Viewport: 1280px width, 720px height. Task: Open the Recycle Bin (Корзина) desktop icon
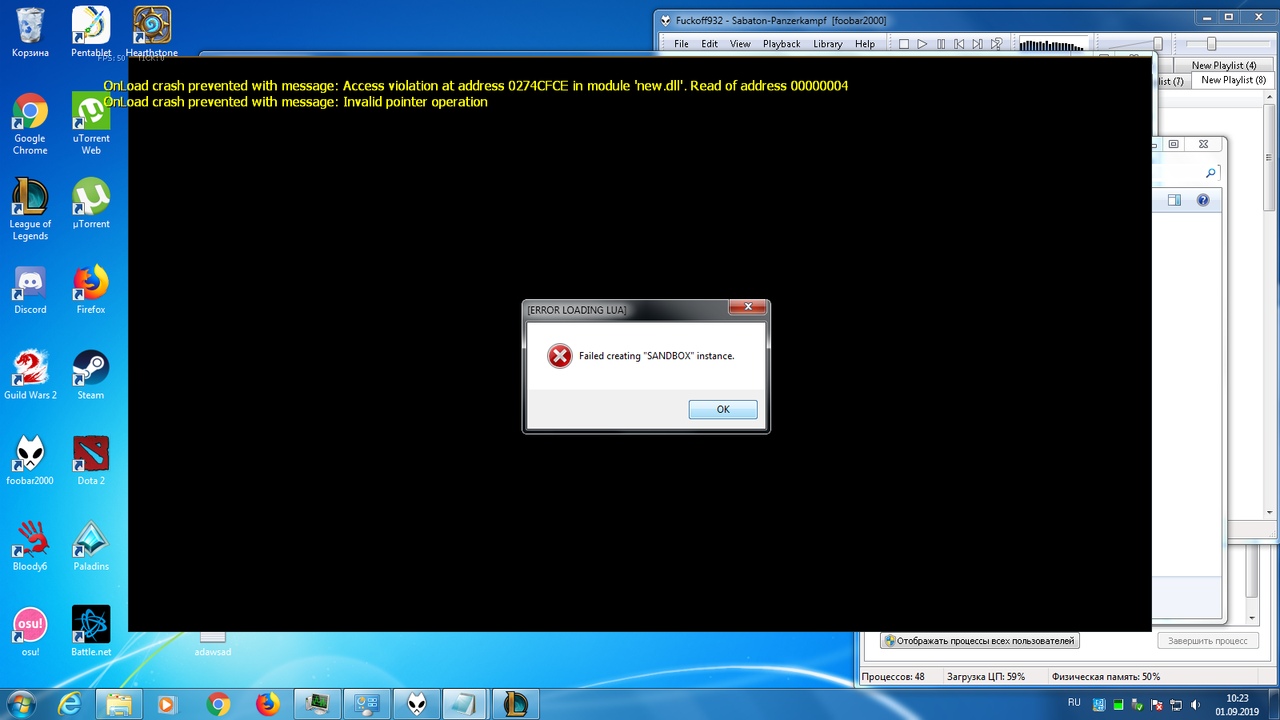click(x=30, y=32)
